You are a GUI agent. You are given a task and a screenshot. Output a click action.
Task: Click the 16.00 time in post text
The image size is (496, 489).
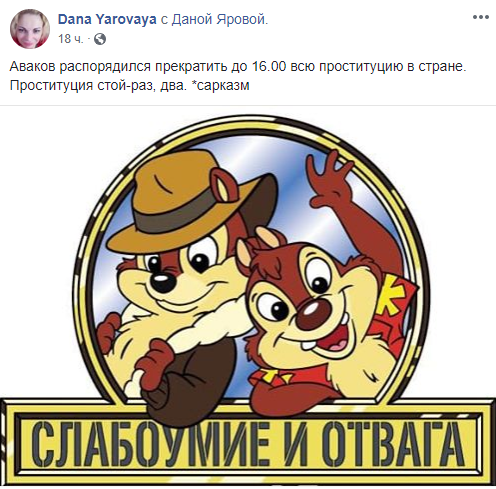269,67
